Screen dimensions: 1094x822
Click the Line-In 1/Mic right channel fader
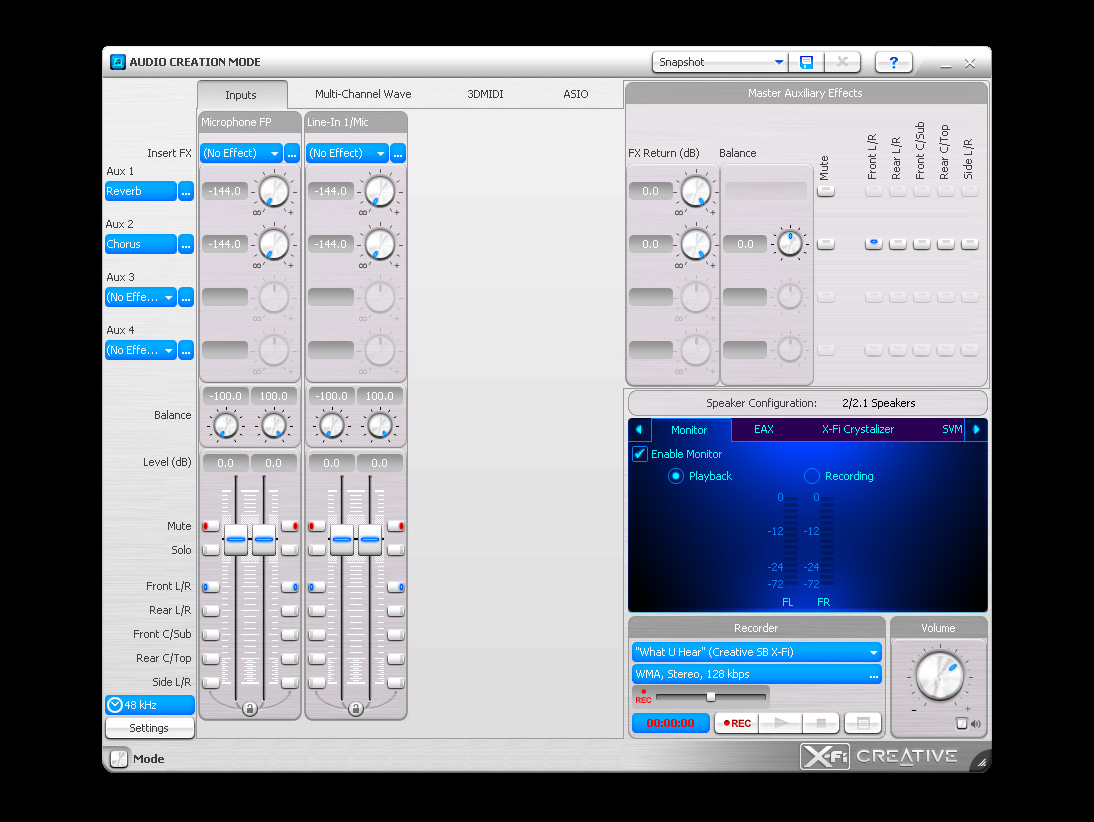click(x=370, y=539)
